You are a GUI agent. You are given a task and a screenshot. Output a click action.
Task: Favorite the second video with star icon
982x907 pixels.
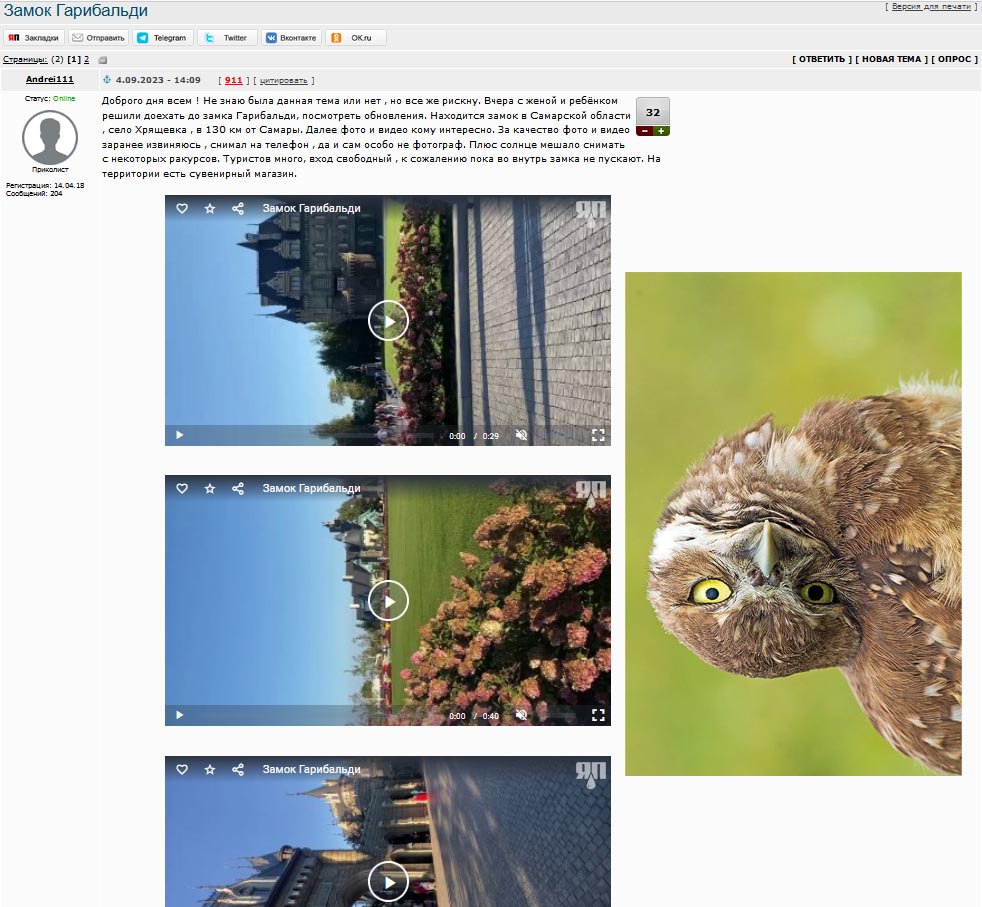(210, 489)
